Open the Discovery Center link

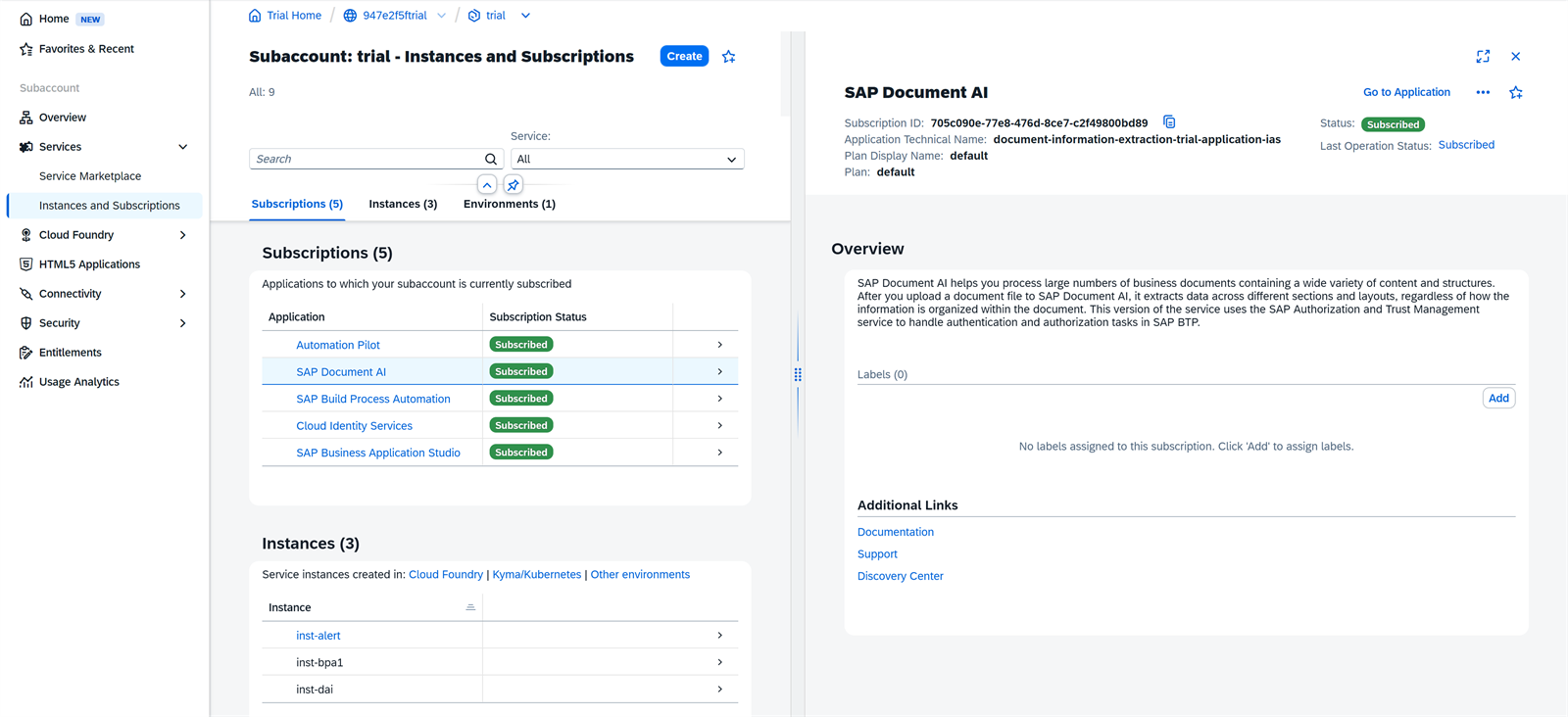(901, 576)
